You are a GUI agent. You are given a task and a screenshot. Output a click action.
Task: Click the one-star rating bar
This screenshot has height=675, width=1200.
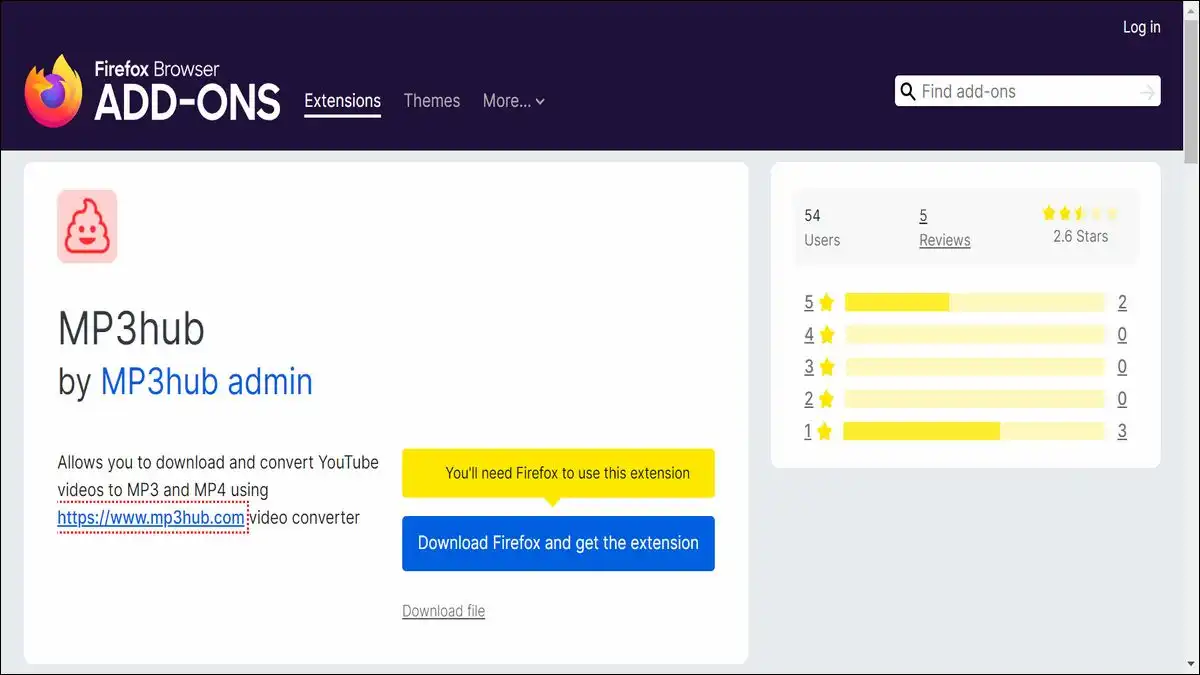click(974, 431)
